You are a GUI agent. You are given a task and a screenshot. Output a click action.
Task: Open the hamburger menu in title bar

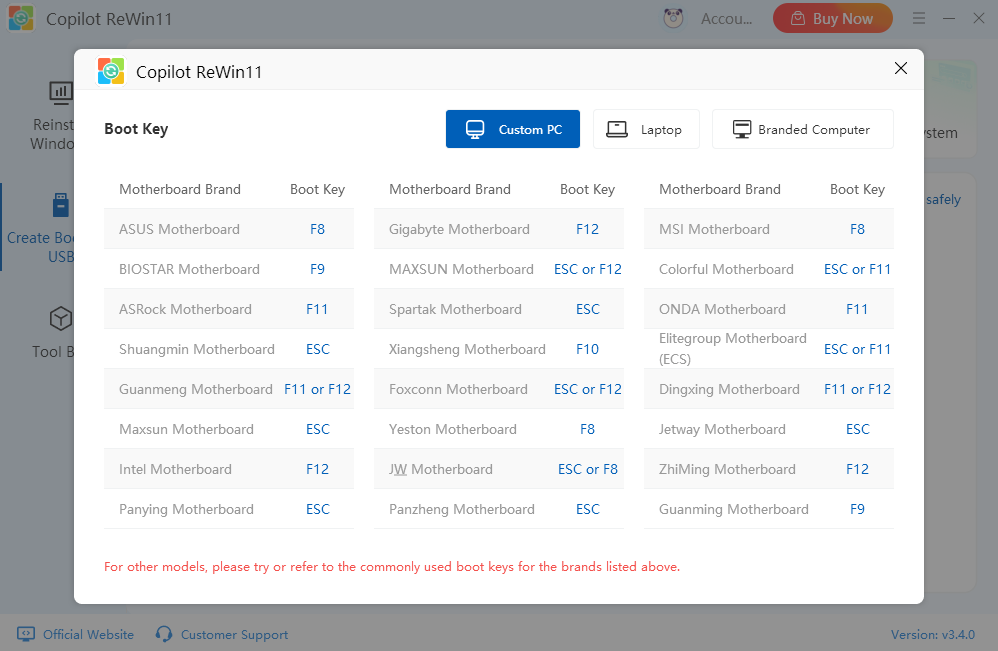click(920, 18)
